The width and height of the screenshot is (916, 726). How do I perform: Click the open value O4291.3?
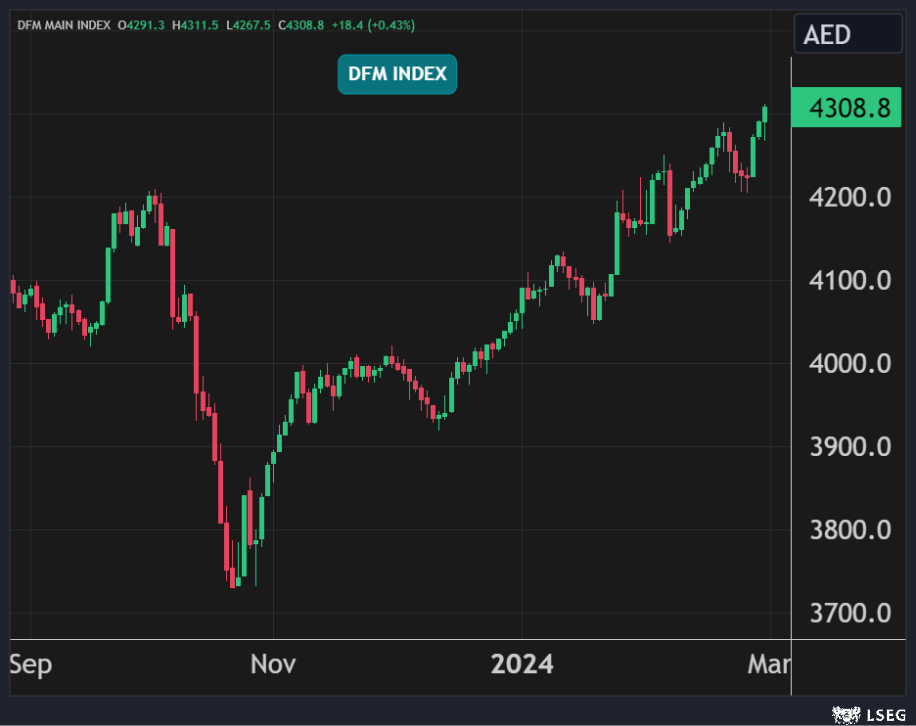[x=142, y=24]
